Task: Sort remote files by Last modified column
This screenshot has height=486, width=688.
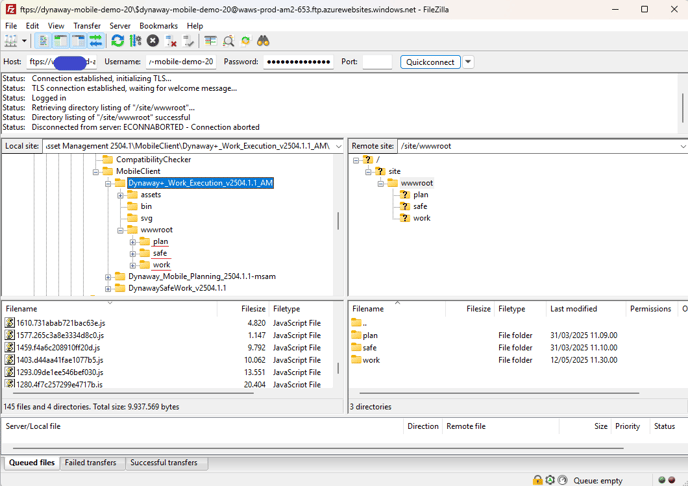Action: click(586, 309)
